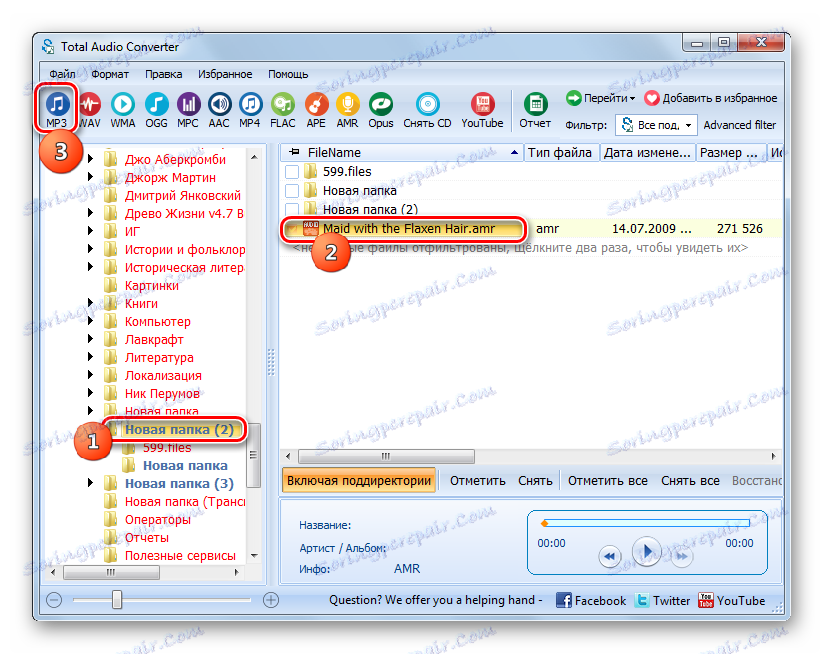Expand the Джо Аберкромби tree folder
Image resolution: width=824 pixels, height=654 pixels.
pyautogui.click(x=90, y=159)
